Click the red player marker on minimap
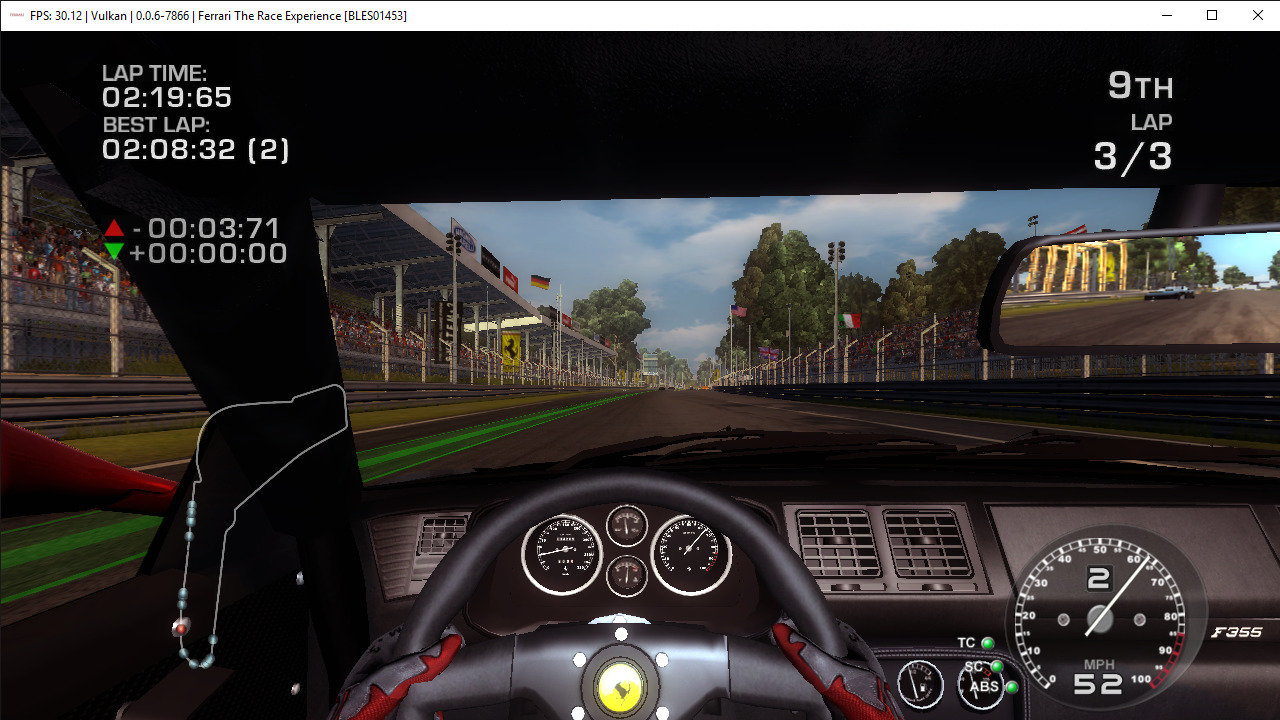The image size is (1280, 720). coord(179,628)
